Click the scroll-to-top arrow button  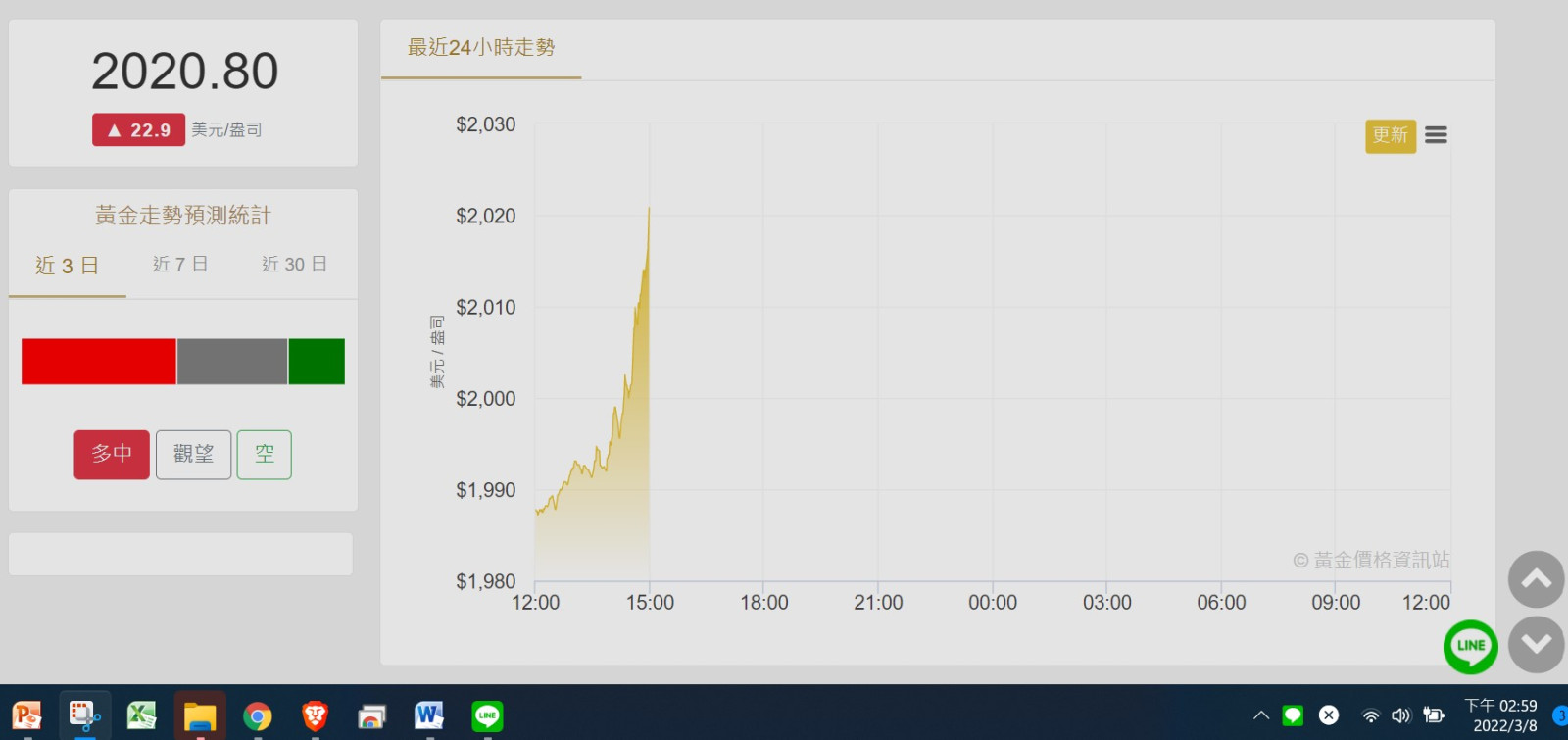tap(1536, 579)
